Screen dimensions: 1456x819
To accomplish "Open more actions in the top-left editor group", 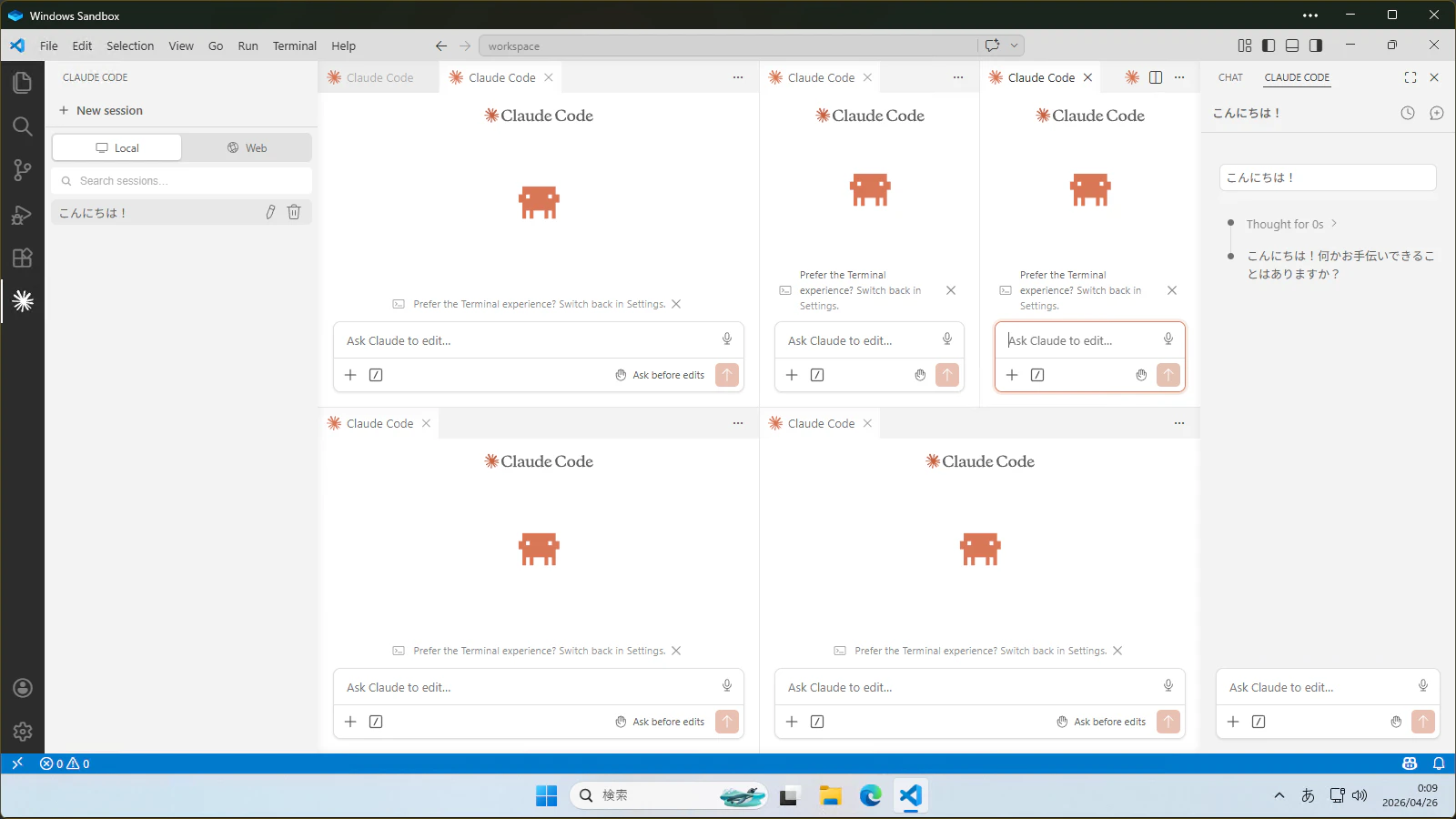I will coord(738,77).
